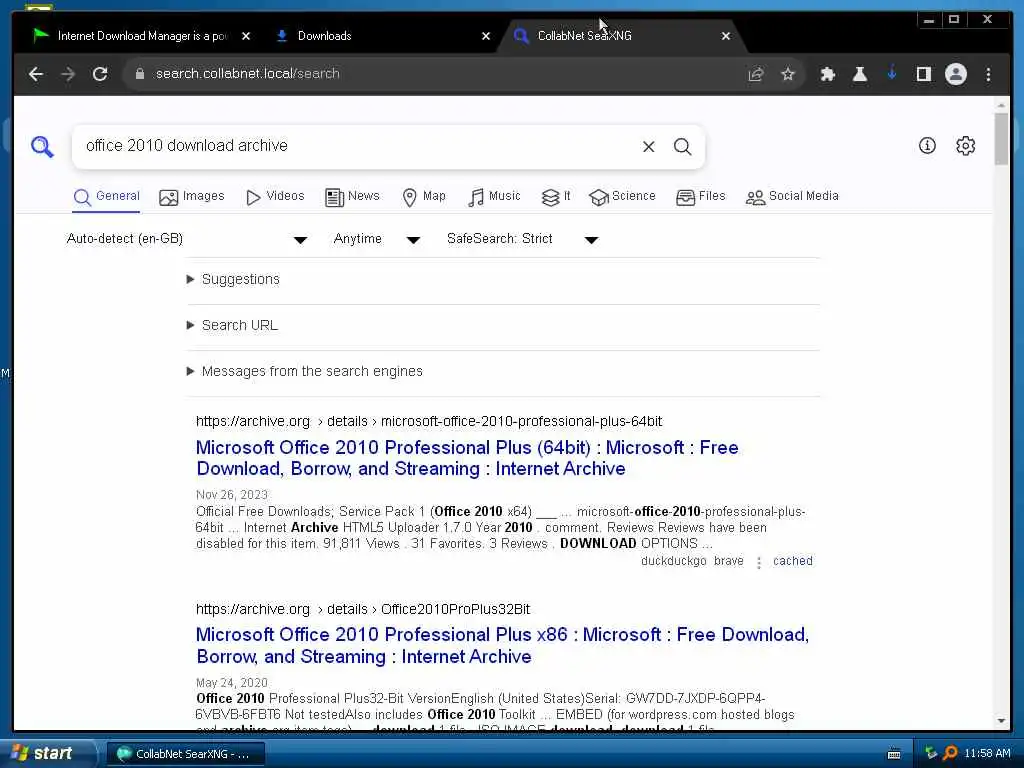Expand the Search URL section
Viewport: 1024px width, 768px height.
(x=232, y=325)
